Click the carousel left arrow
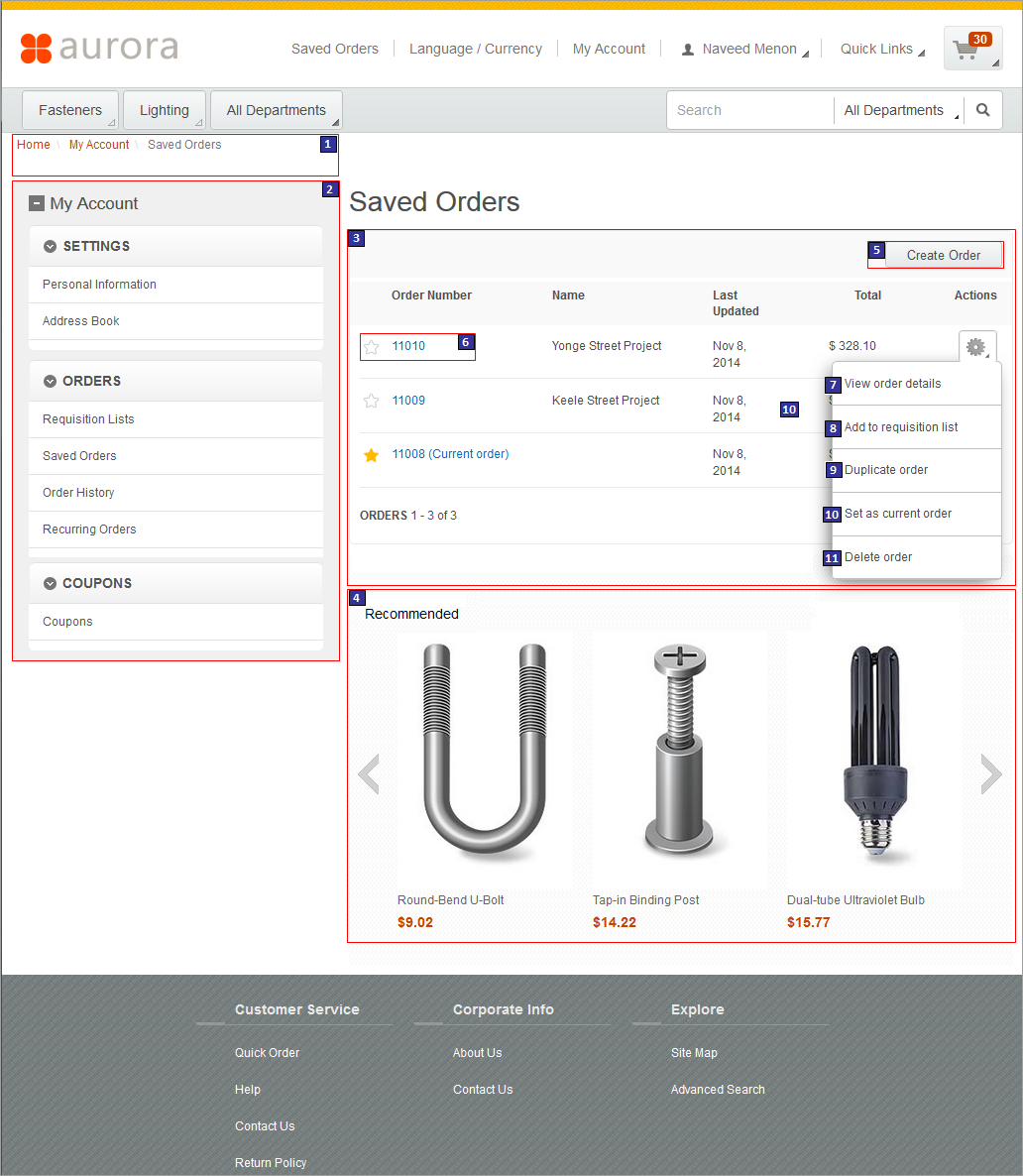 pyautogui.click(x=369, y=773)
